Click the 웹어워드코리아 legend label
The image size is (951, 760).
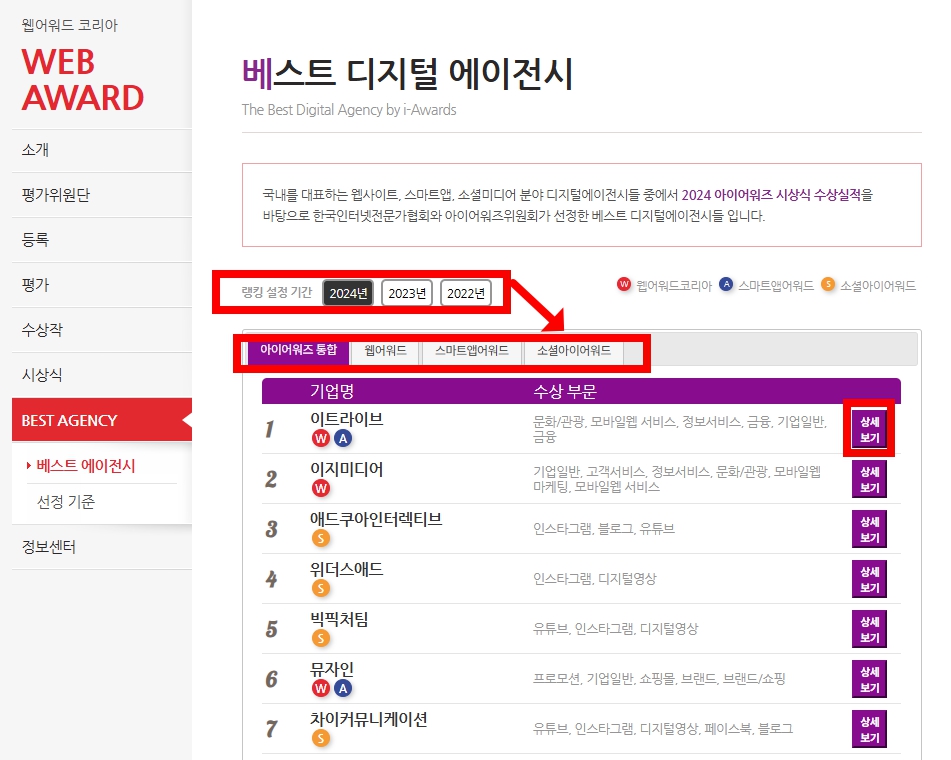(x=674, y=286)
